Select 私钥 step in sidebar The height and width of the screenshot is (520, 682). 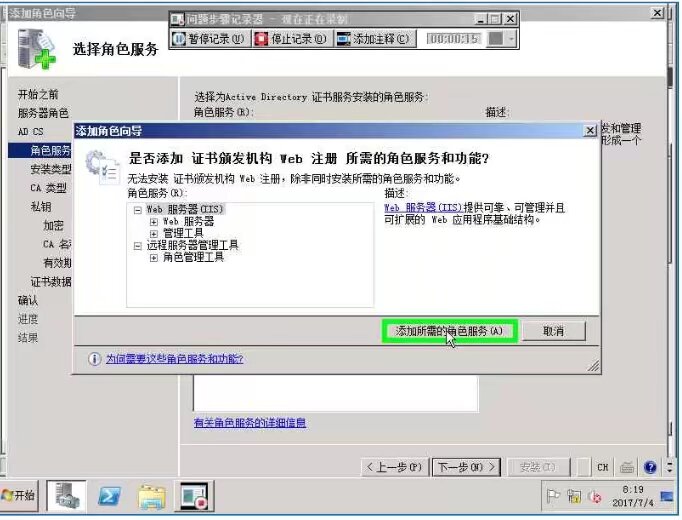pos(41,207)
